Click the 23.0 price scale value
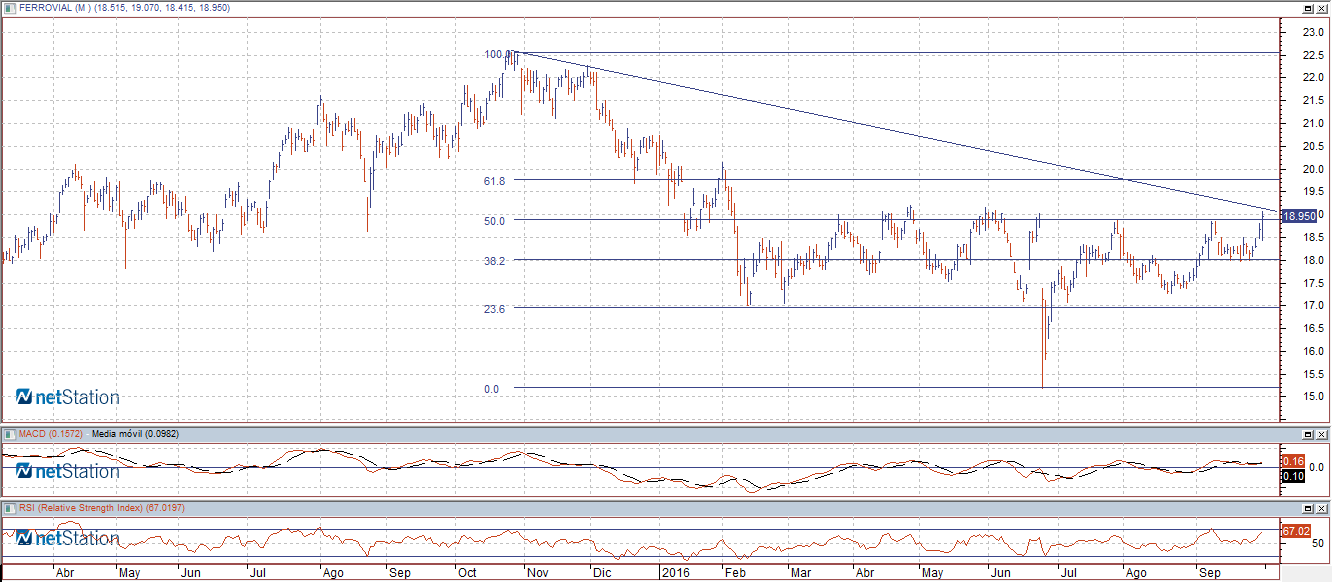The height and width of the screenshot is (582, 1332). (1313, 32)
